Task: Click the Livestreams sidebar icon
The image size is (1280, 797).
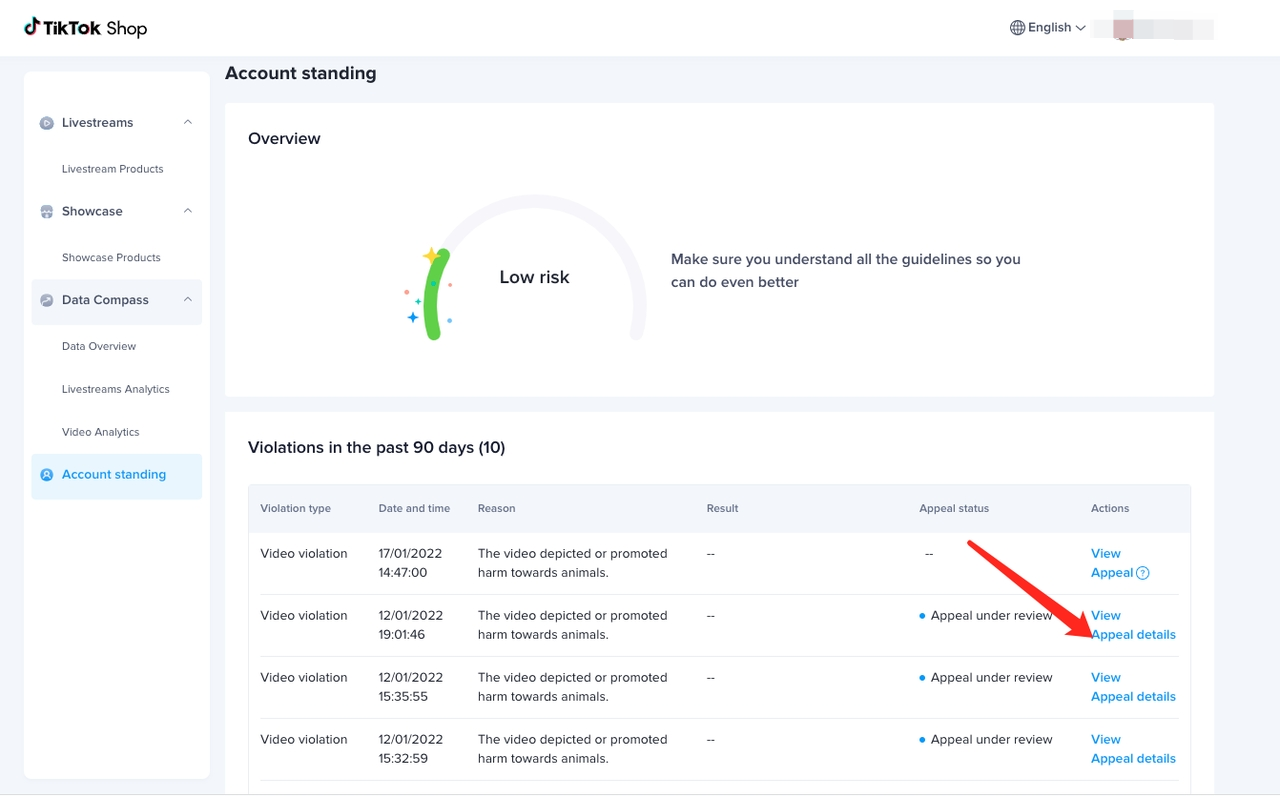Action: [46, 123]
